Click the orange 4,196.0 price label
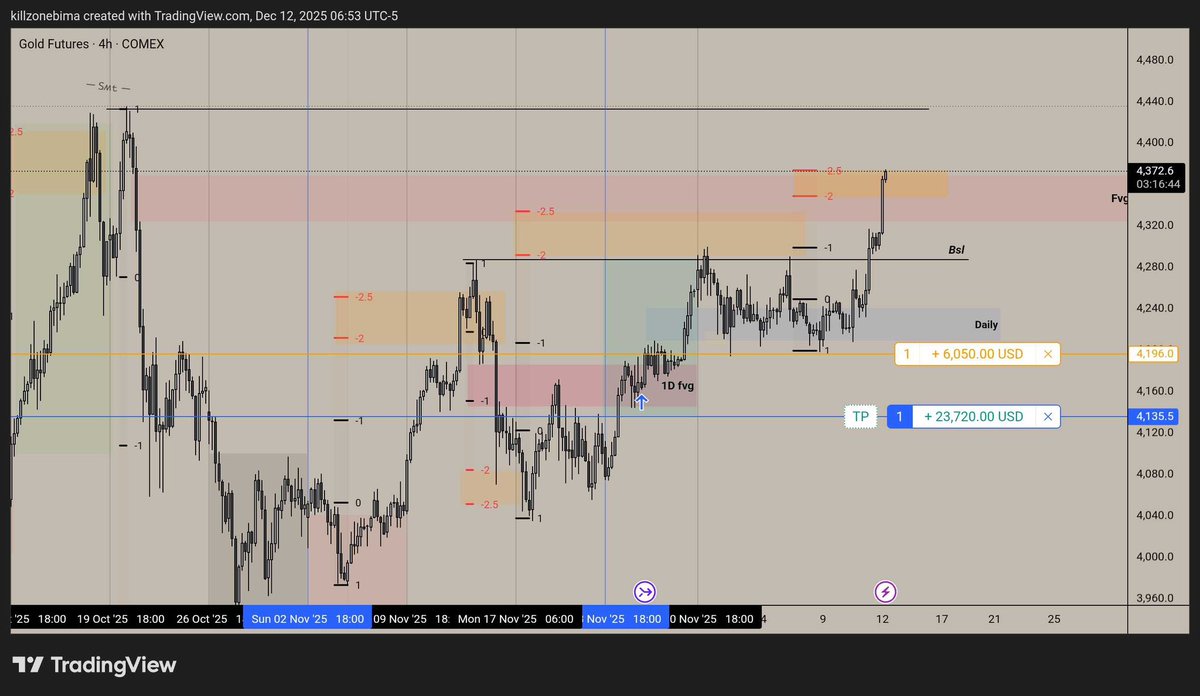Image resolution: width=1200 pixels, height=696 pixels. point(1155,354)
